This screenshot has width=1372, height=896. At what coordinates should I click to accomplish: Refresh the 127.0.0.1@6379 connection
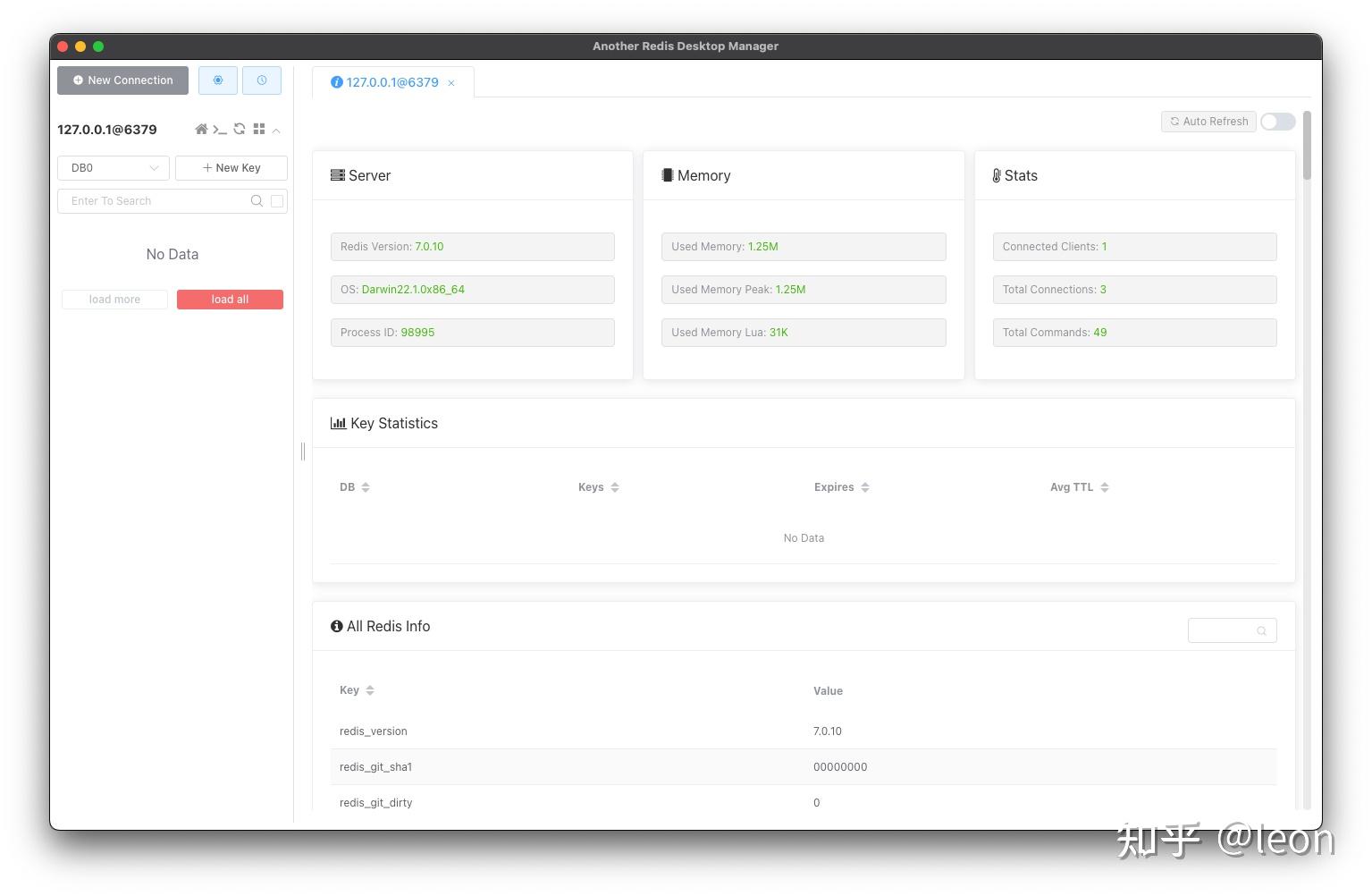coord(240,130)
